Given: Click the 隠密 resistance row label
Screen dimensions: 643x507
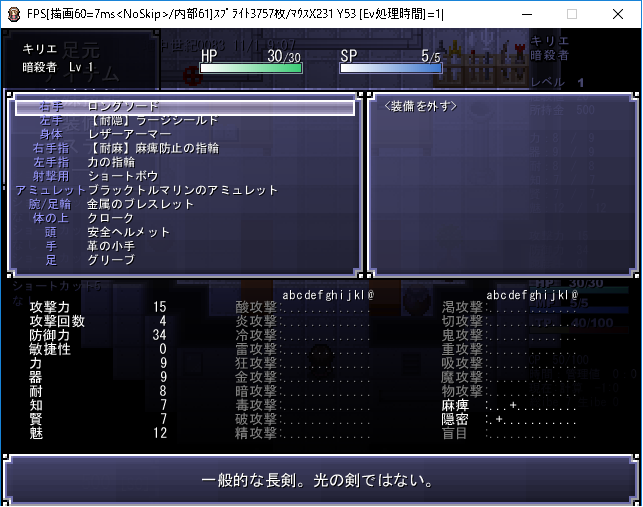Looking at the screenshot, I should pyautogui.click(x=455, y=419).
